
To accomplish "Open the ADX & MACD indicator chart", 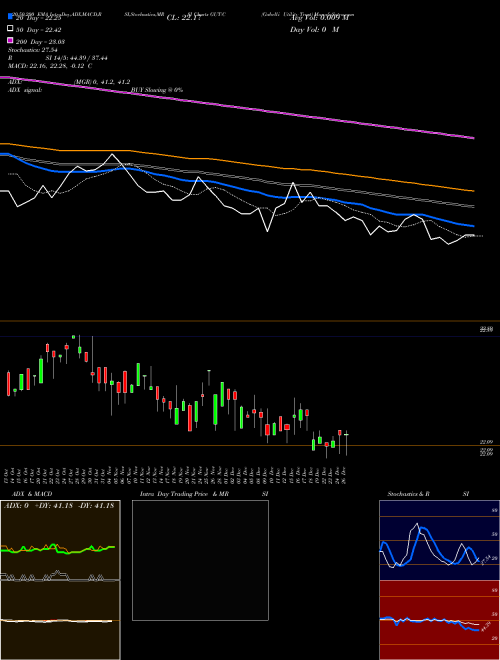I will 60,580.
